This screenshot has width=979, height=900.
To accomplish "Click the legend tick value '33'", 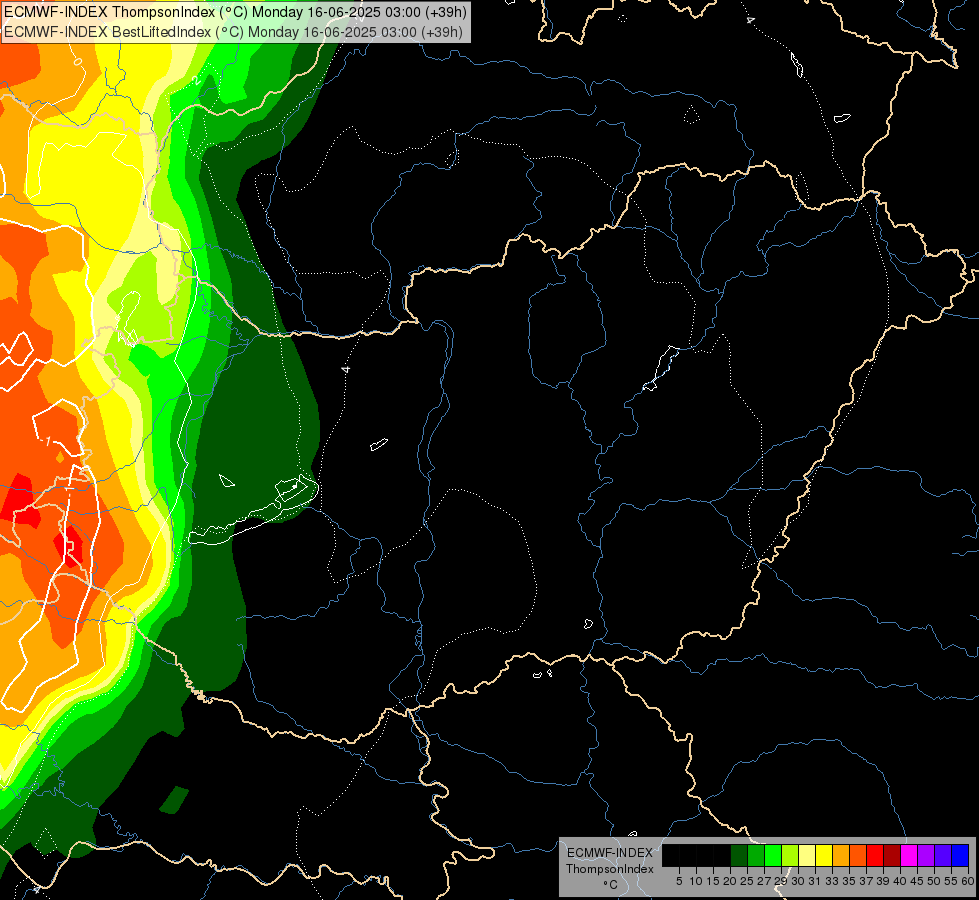I will [832, 881].
